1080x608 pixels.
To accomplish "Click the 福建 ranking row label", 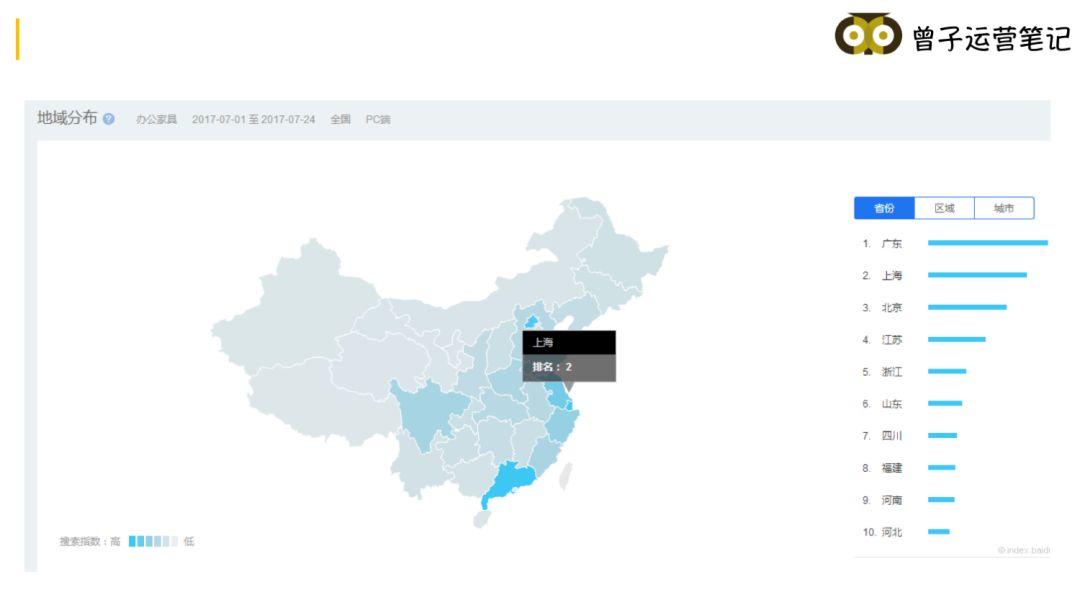I will (891, 468).
